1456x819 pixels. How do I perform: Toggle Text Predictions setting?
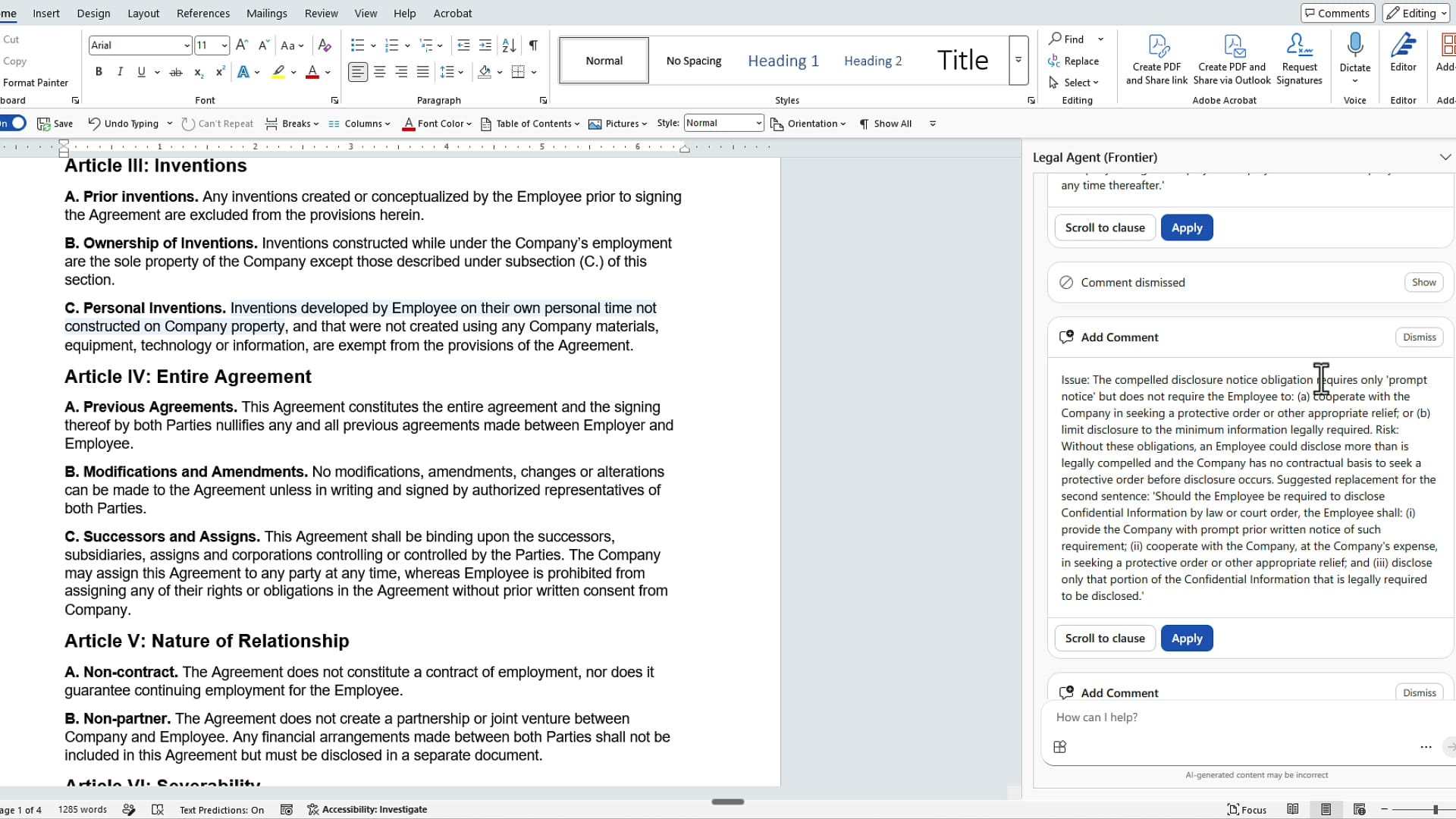[221, 809]
